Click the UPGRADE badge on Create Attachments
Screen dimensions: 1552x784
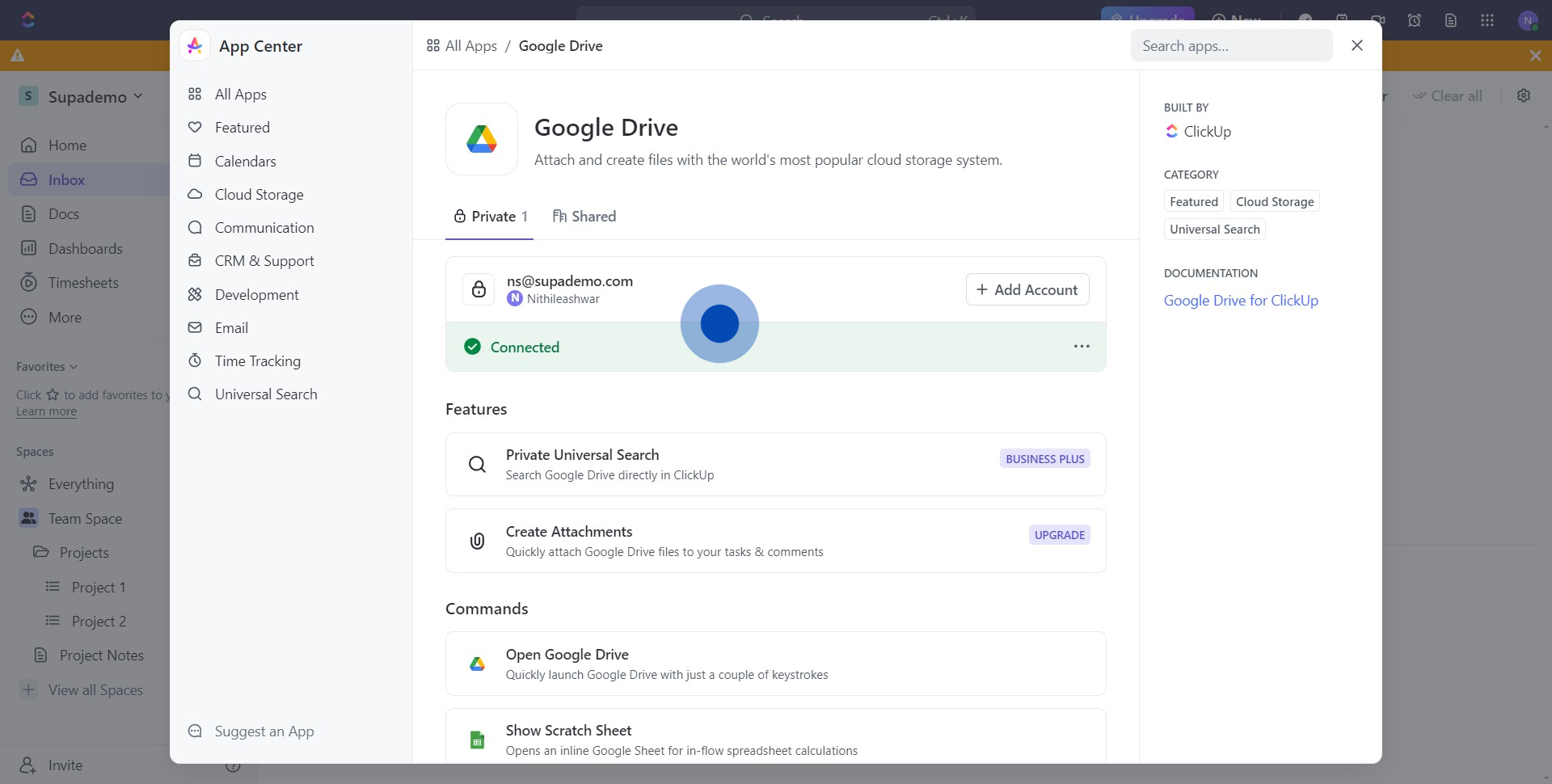[x=1059, y=535]
